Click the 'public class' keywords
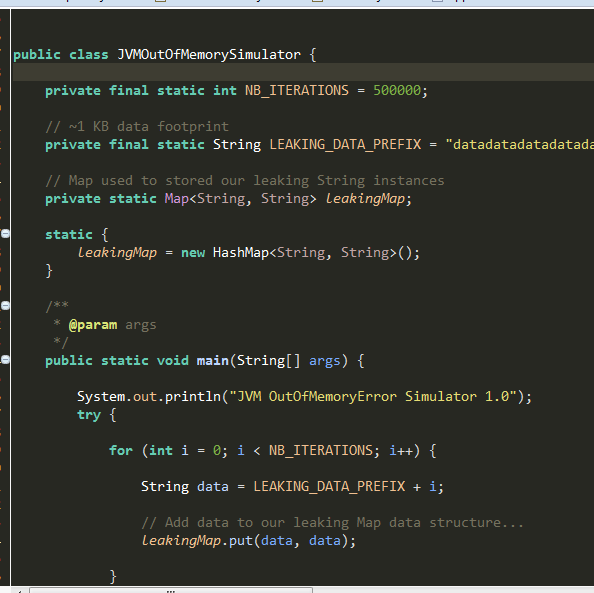Image resolution: width=594 pixels, height=593 pixels. 61,55
